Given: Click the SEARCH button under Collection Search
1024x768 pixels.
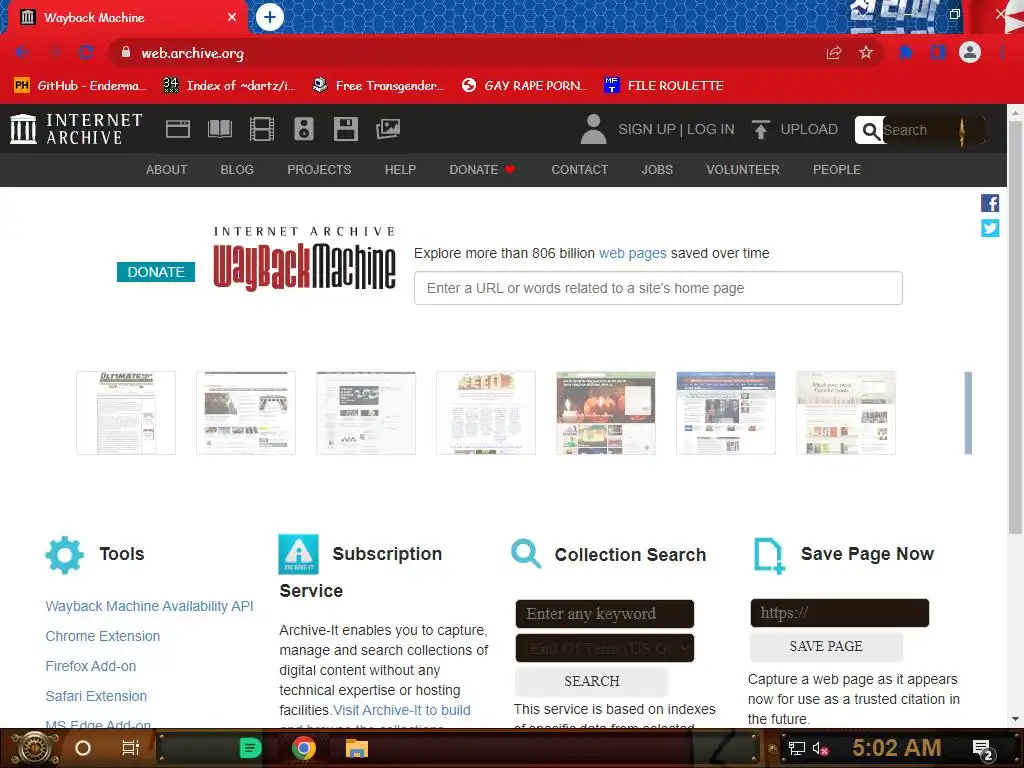Looking at the screenshot, I should [592, 681].
